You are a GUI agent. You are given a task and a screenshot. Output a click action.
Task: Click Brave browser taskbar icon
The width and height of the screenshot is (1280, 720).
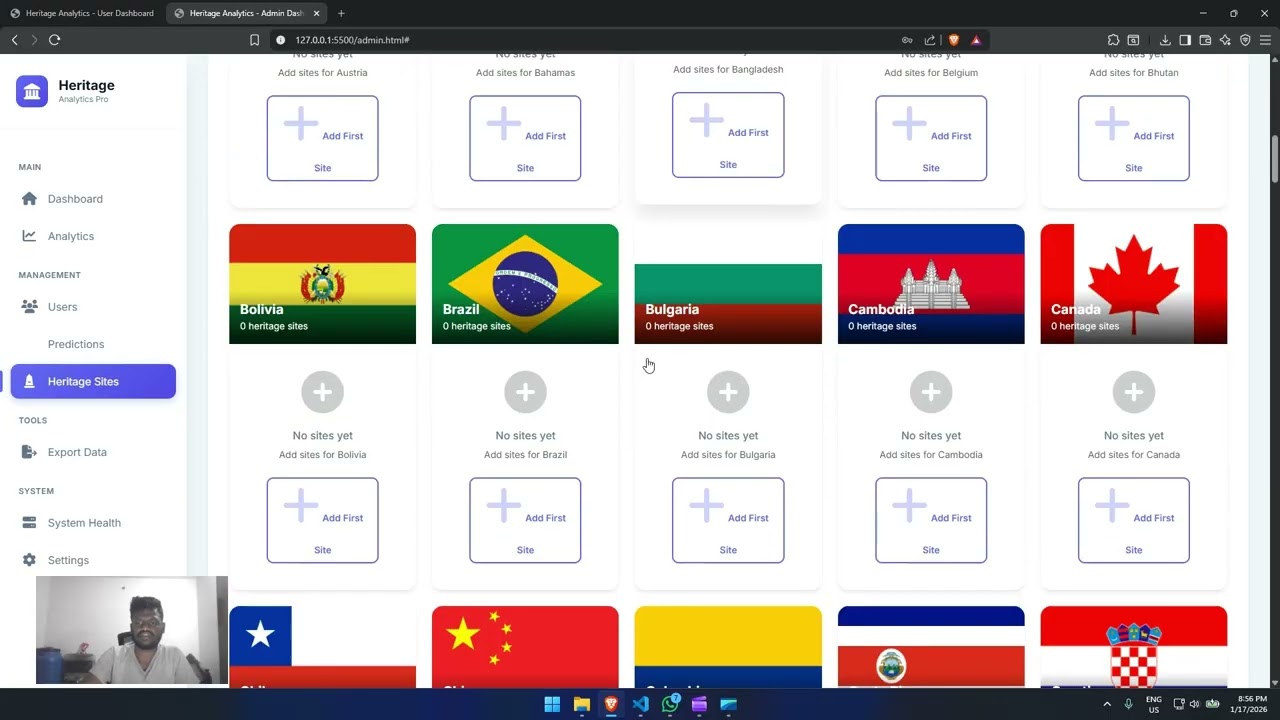611,704
